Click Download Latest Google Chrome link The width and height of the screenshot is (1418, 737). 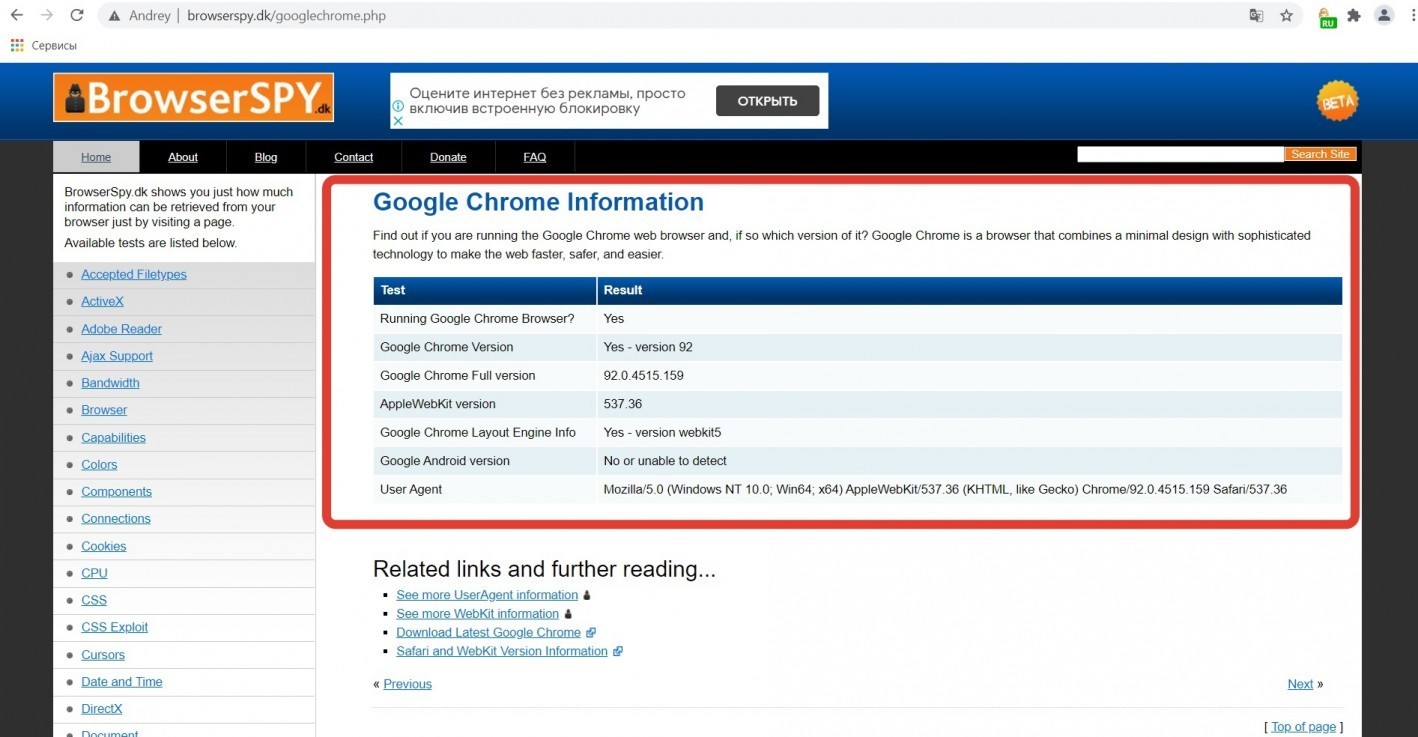coord(488,632)
